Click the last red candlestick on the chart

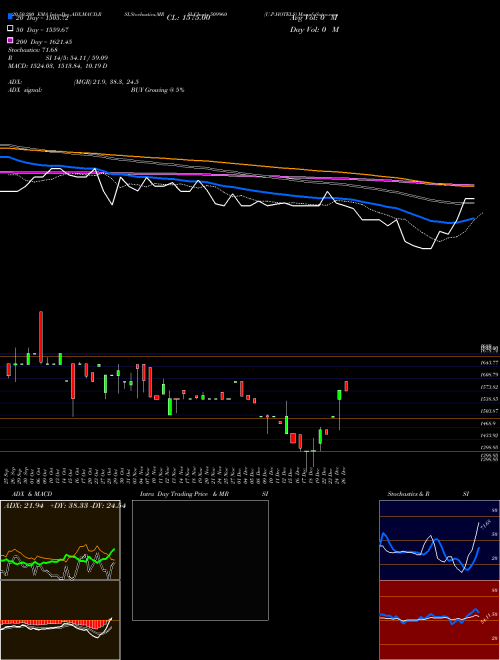[x=346, y=386]
